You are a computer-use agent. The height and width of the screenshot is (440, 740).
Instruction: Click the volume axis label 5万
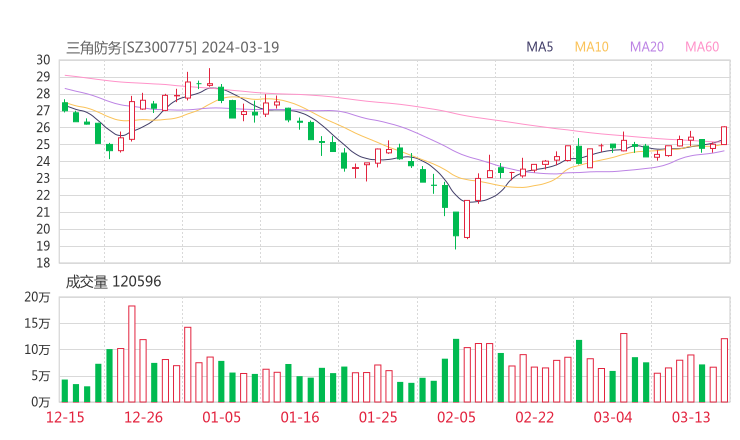pos(41,376)
